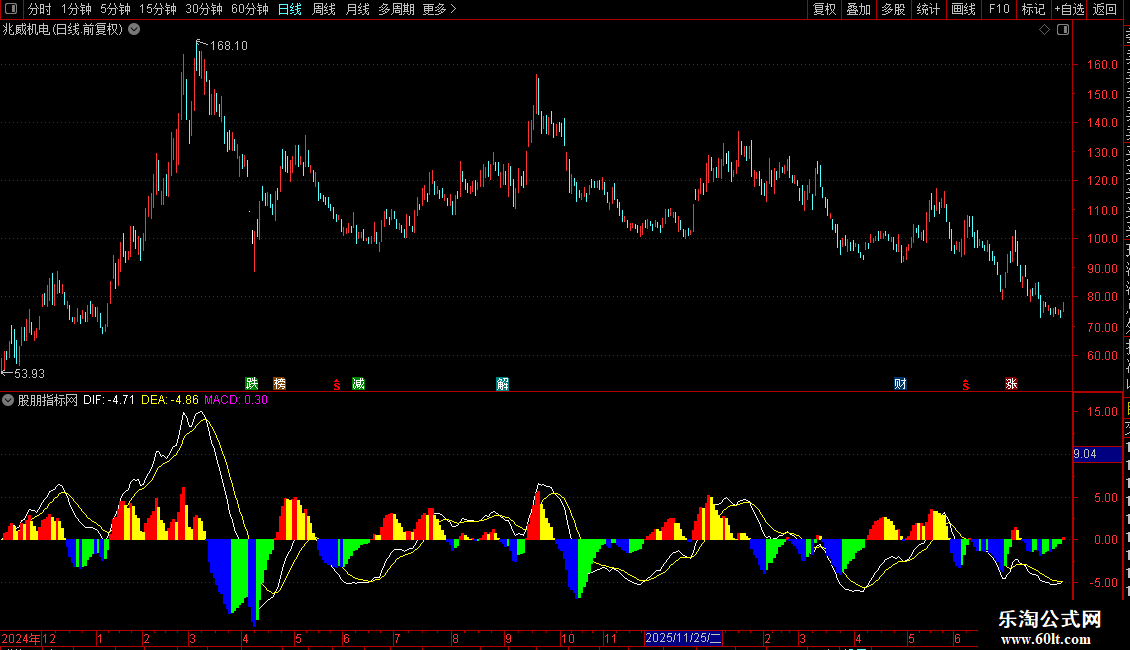Viewport: 1130px width, 650px height.
Task: Open the 多股 multi-stock view
Action: pos(893,9)
